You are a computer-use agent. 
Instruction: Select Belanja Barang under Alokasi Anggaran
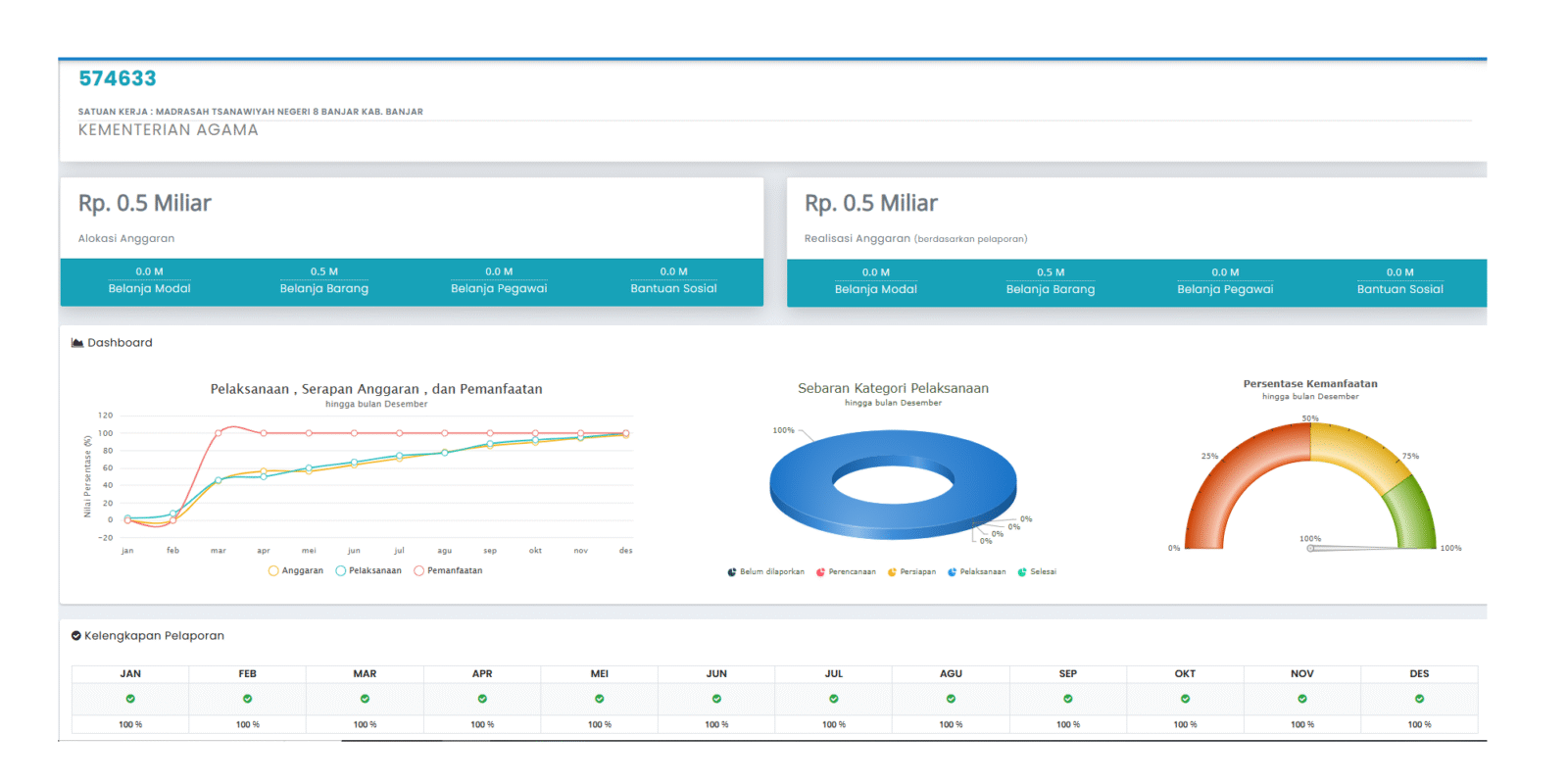point(324,288)
